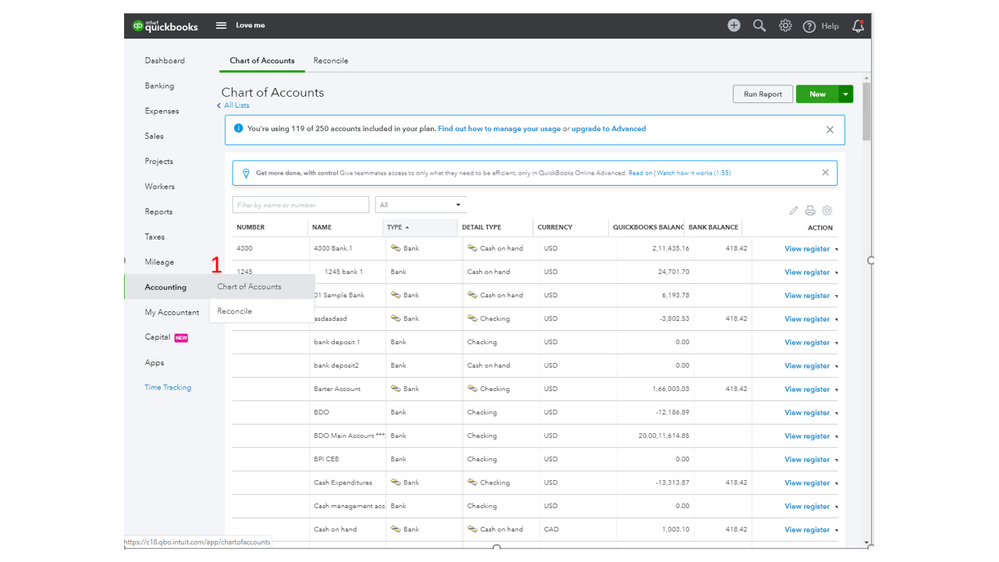Open Banking in the left sidebar
This screenshot has width=999, height=562.
pos(159,86)
